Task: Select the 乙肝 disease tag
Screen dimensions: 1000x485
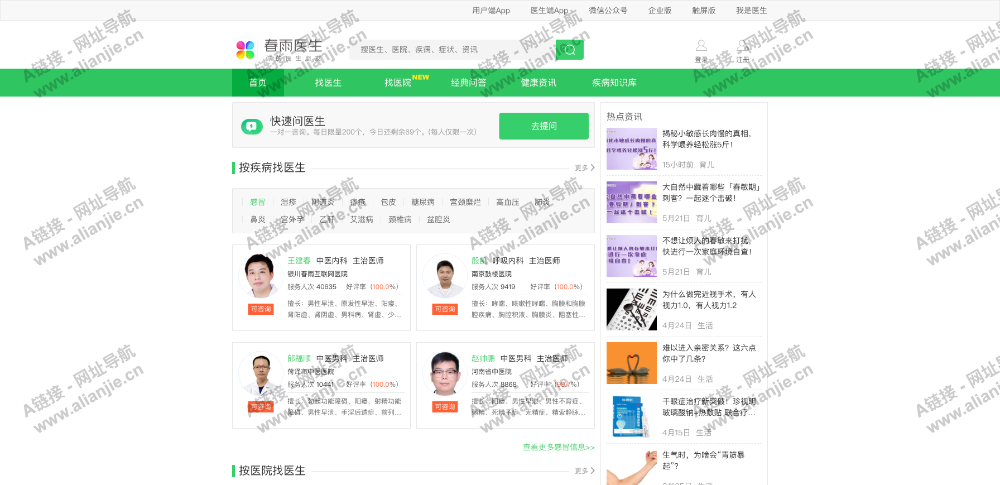Action: click(327, 220)
